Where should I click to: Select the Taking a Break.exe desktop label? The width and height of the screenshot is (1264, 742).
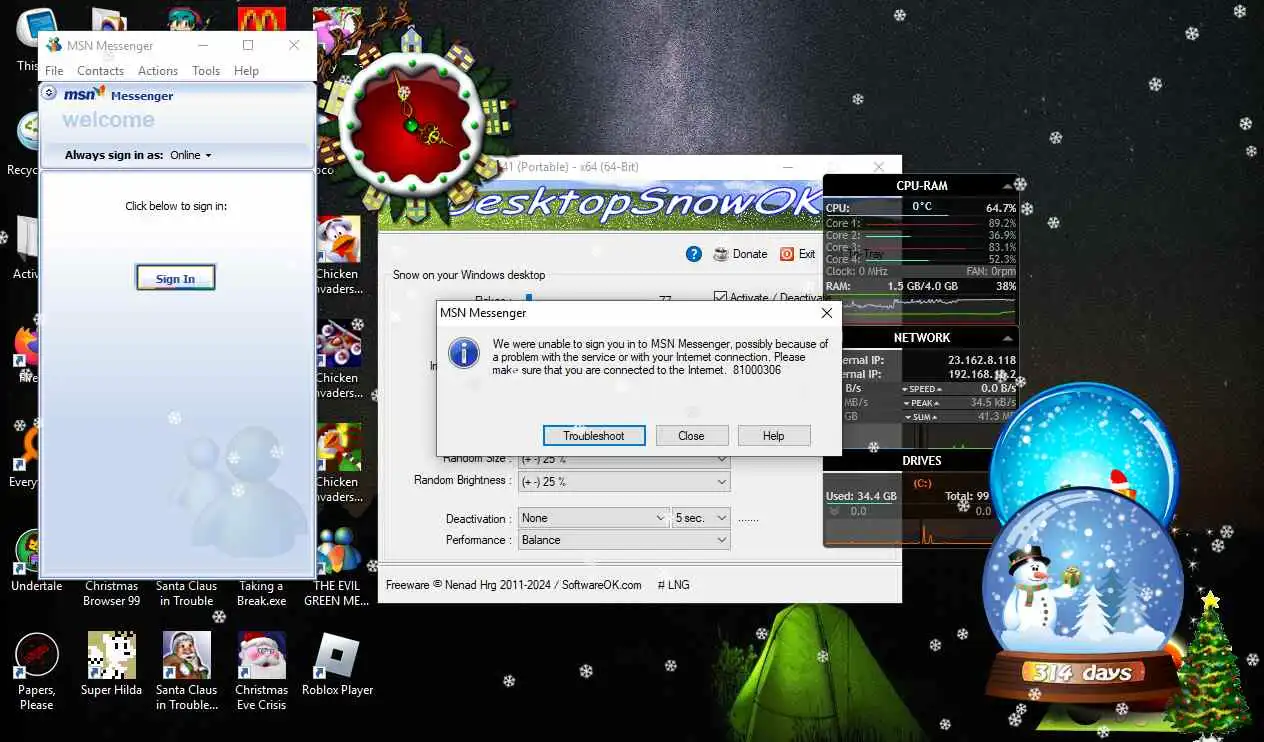click(262, 593)
